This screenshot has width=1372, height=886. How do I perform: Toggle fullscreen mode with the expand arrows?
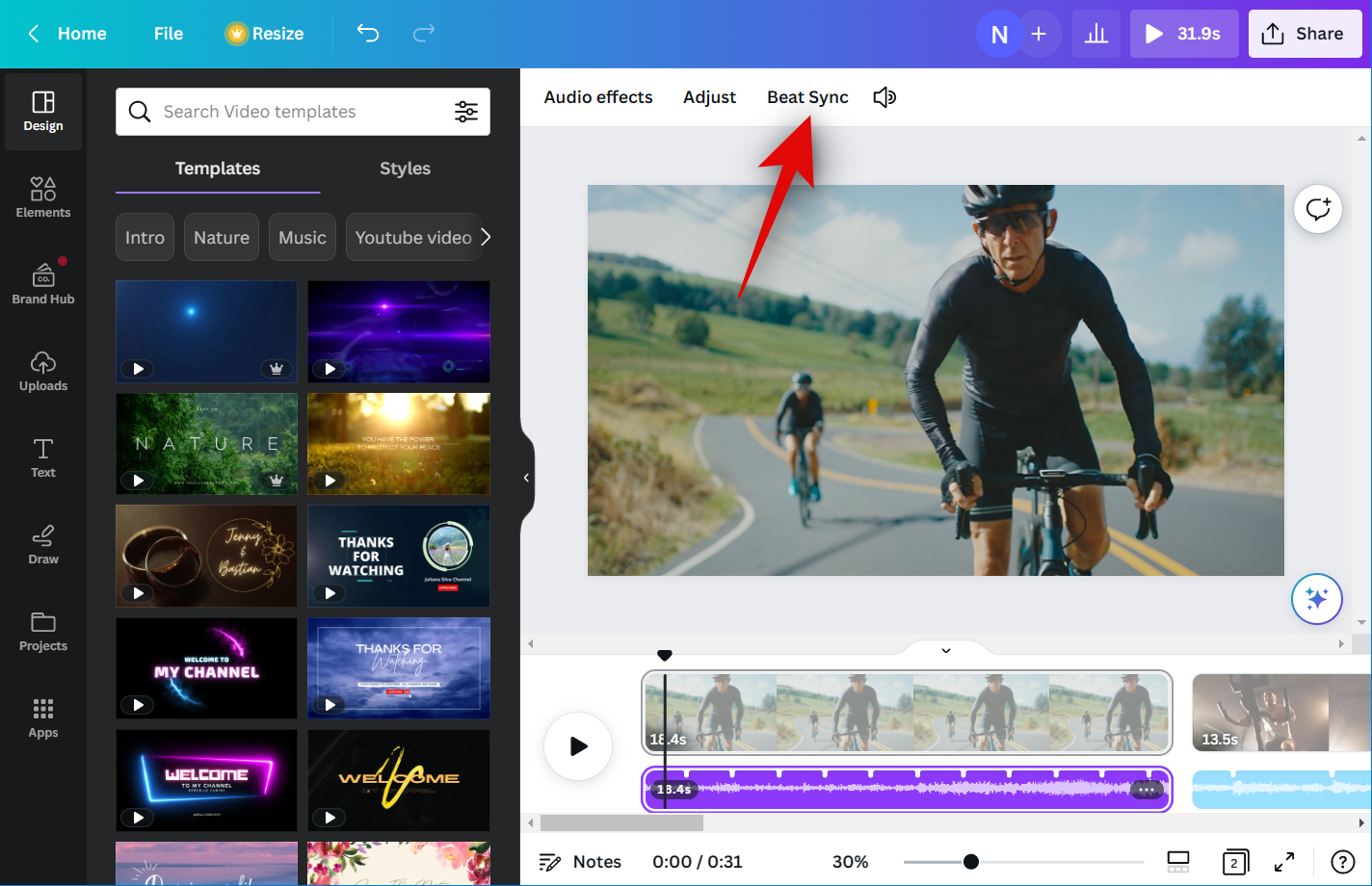point(1284,862)
